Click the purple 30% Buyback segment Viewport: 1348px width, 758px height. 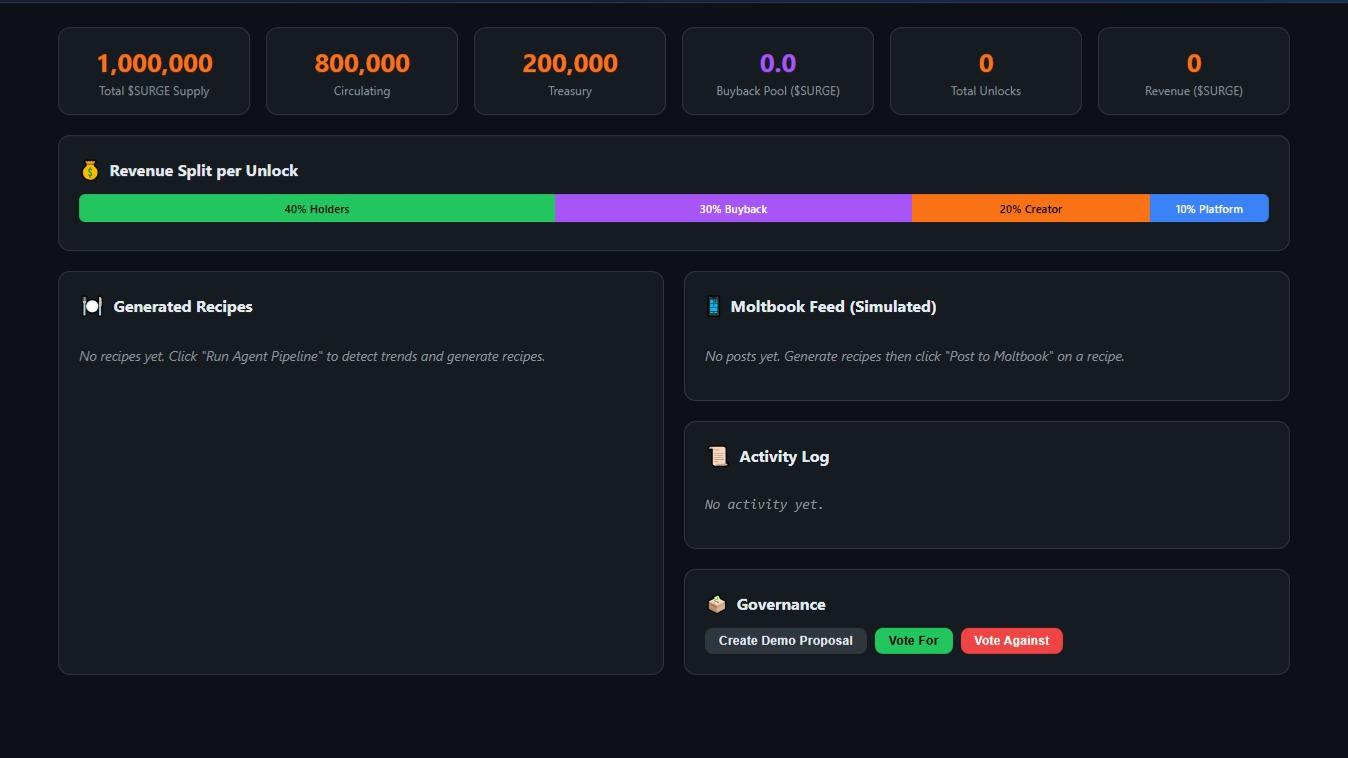pos(733,208)
